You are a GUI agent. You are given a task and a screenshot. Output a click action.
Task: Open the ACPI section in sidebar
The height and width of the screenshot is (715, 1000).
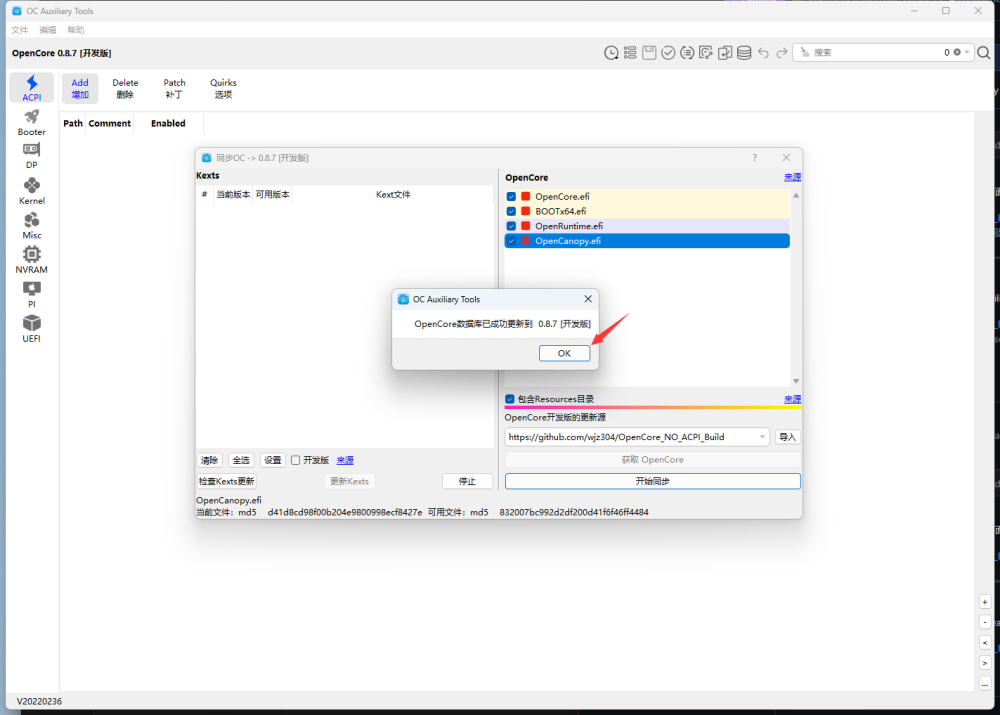[x=31, y=88]
